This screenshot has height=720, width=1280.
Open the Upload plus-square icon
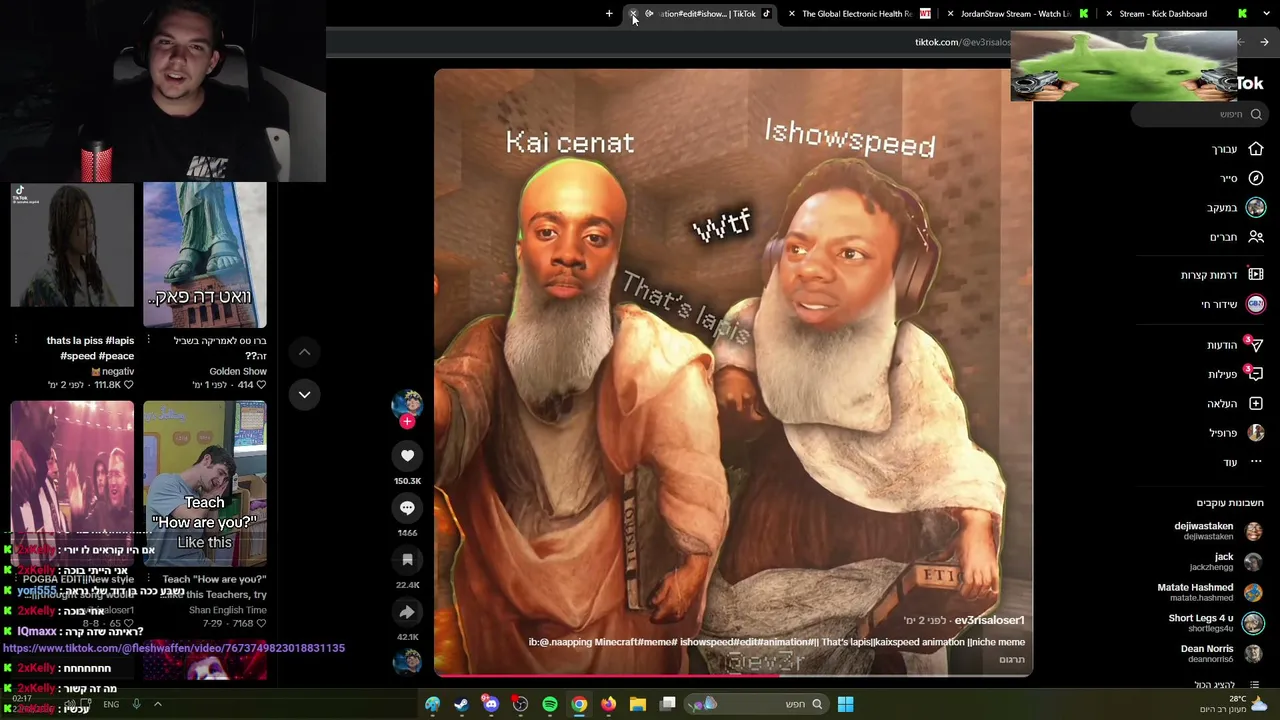click(1256, 403)
